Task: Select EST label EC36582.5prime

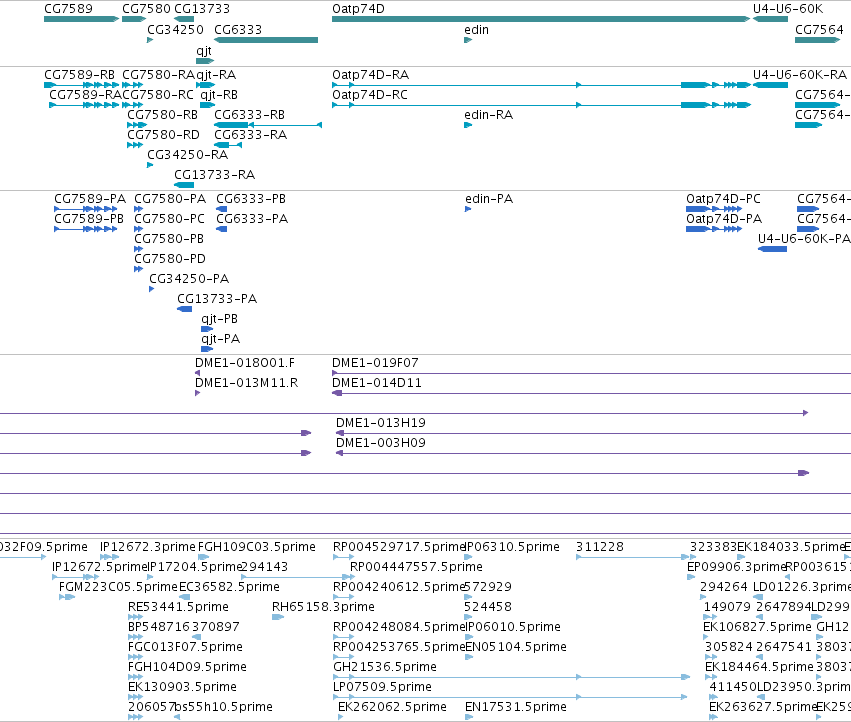Action: coord(230,587)
